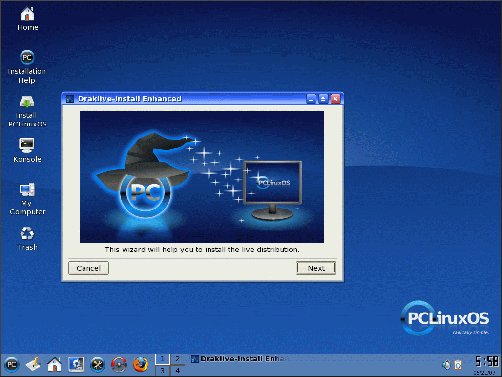This screenshot has height=377, width=502.
Task: Click Cancel in the install wizard
Action: point(88,268)
